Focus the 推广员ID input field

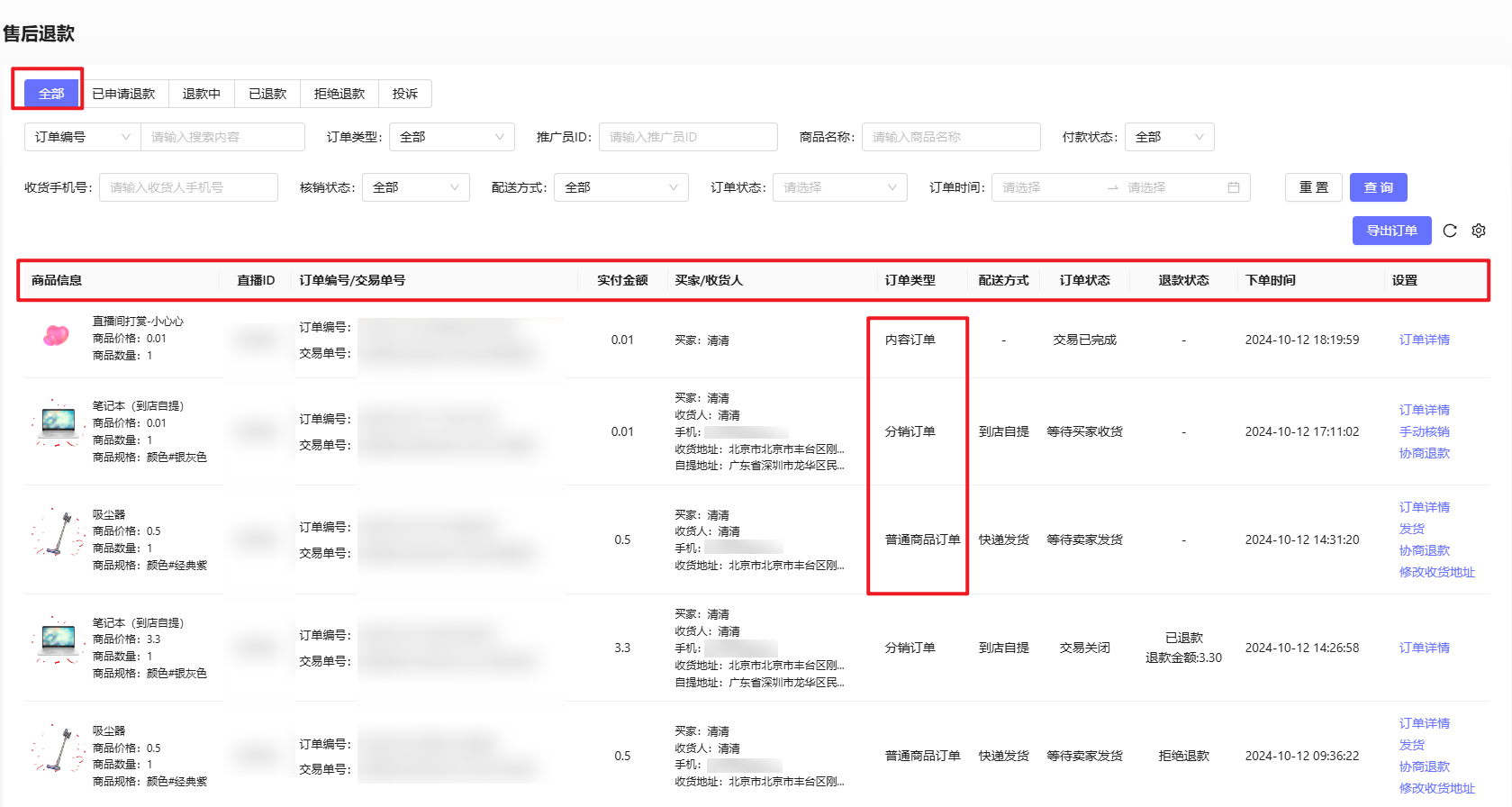tap(687, 137)
